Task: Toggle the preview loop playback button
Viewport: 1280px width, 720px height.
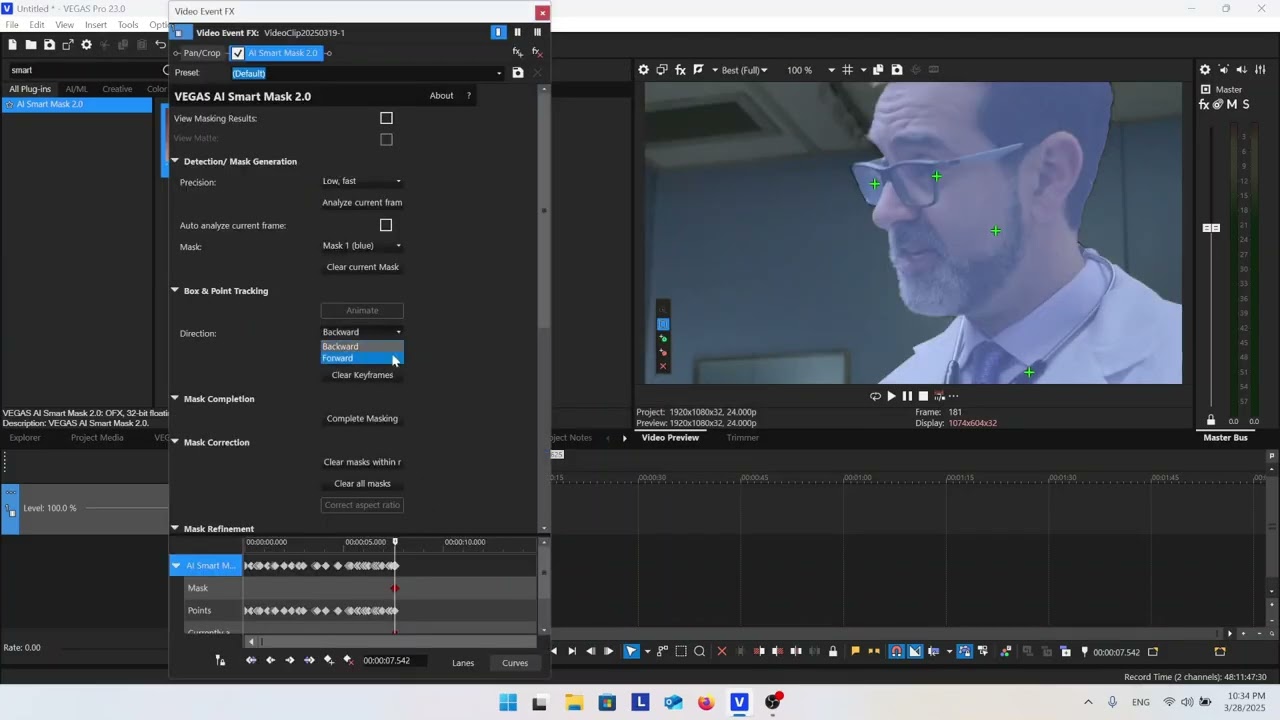Action: [x=875, y=396]
